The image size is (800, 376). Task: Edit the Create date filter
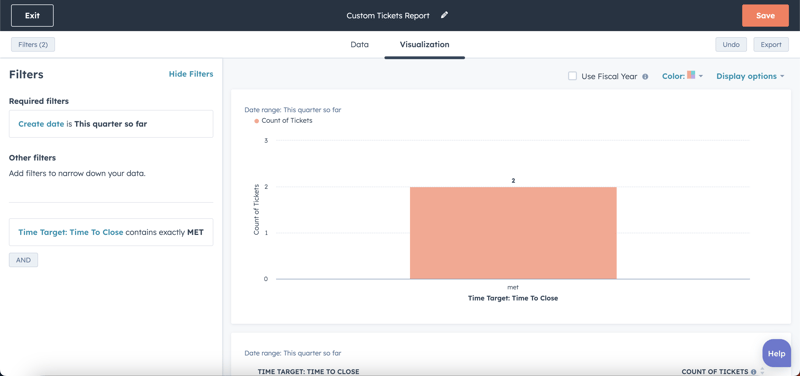111,124
